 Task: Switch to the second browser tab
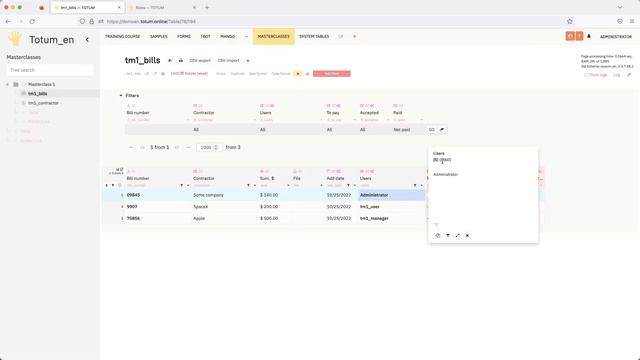[x=162, y=7]
